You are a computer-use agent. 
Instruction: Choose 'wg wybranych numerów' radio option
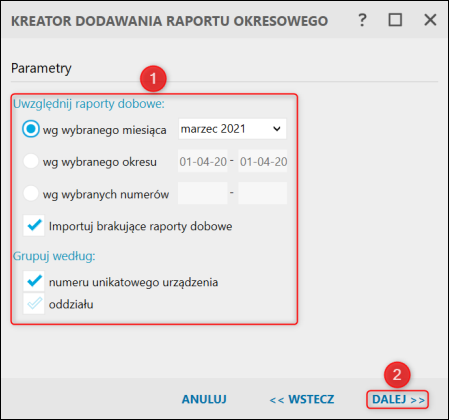pos(31,193)
